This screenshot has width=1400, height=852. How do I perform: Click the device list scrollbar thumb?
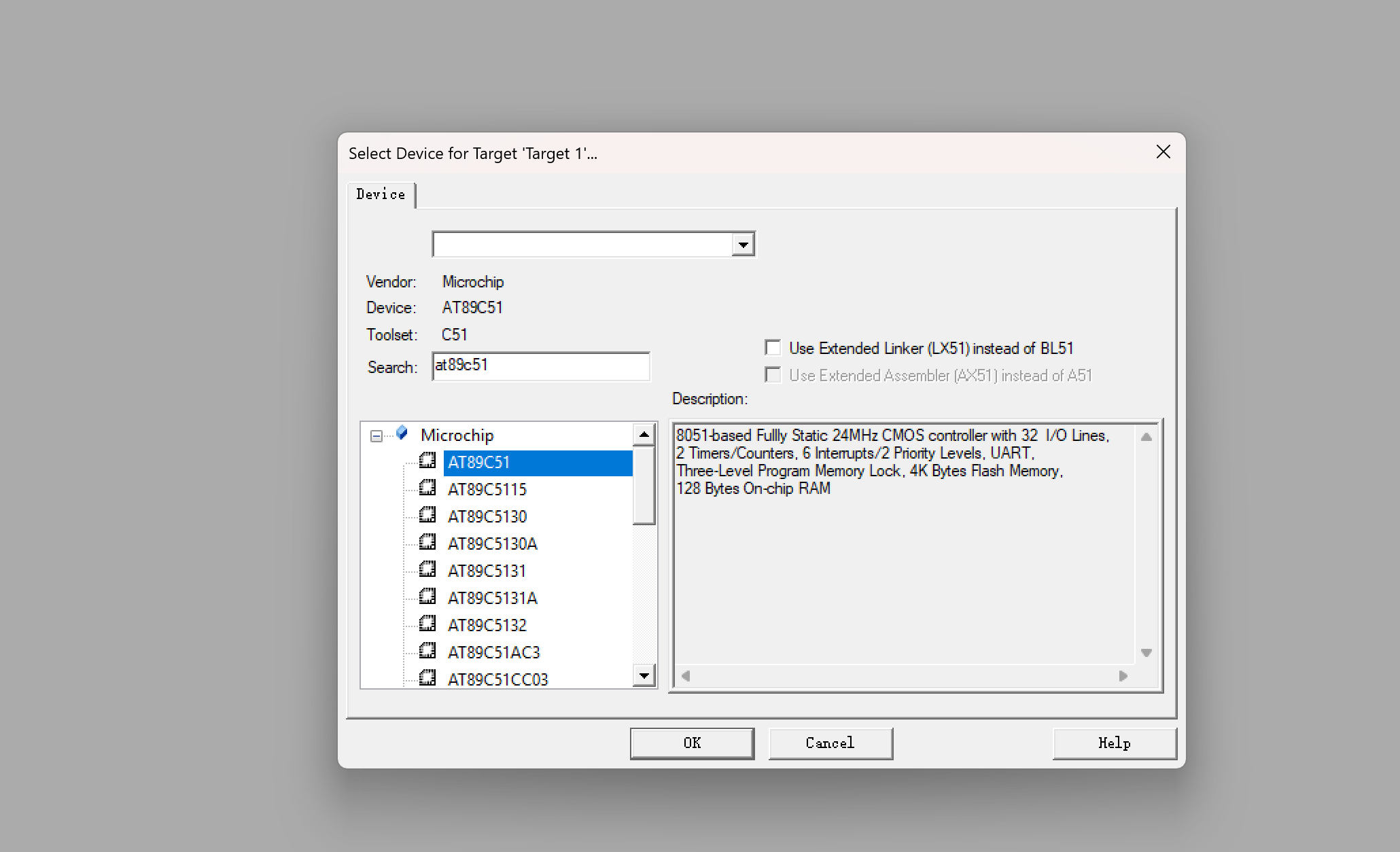(644, 485)
